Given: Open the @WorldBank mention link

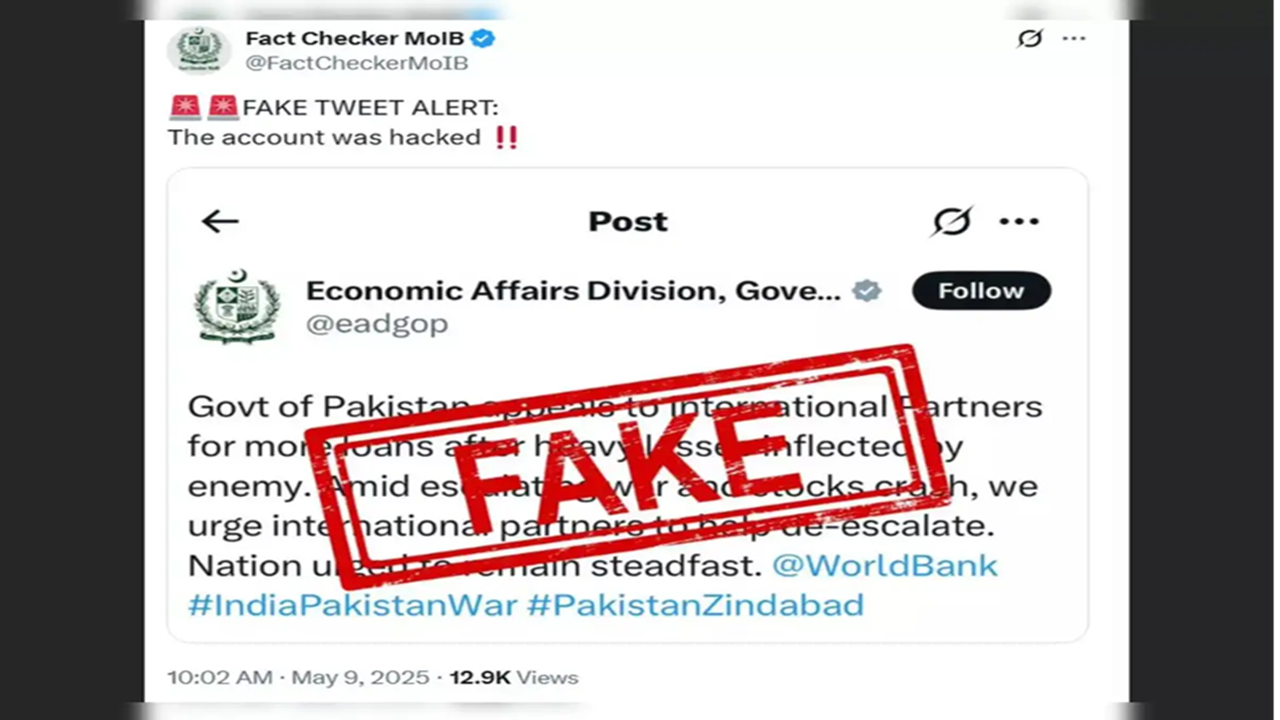Looking at the screenshot, I should pyautogui.click(x=885, y=565).
